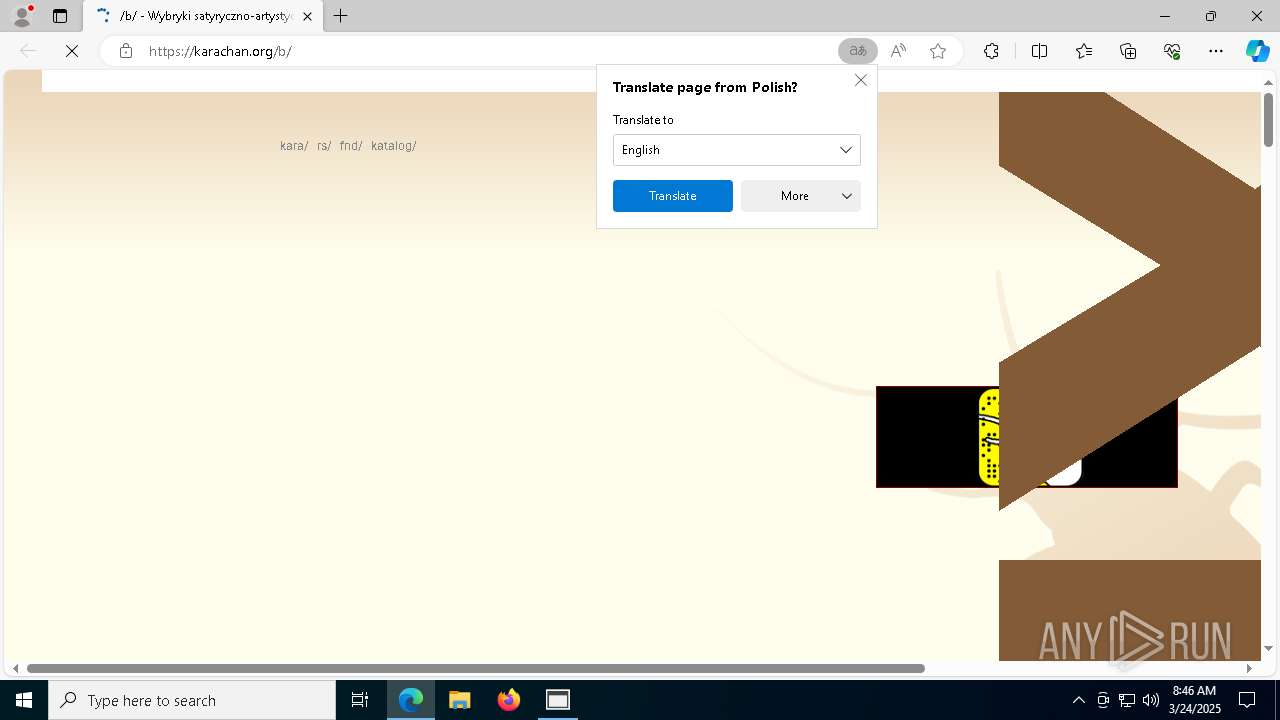Close the /b/ Wybryki satyryczno-artystyczne tab

[x=307, y=16]
